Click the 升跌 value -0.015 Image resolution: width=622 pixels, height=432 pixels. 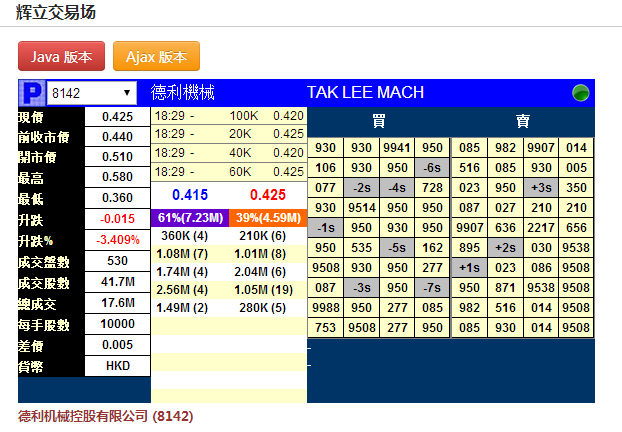(117, 219)
